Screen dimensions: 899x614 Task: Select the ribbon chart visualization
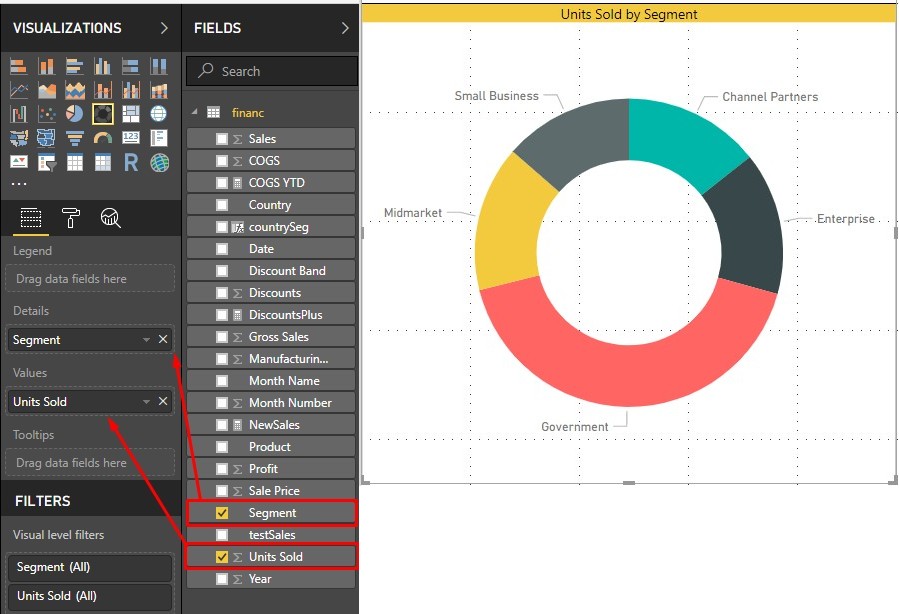159,91
